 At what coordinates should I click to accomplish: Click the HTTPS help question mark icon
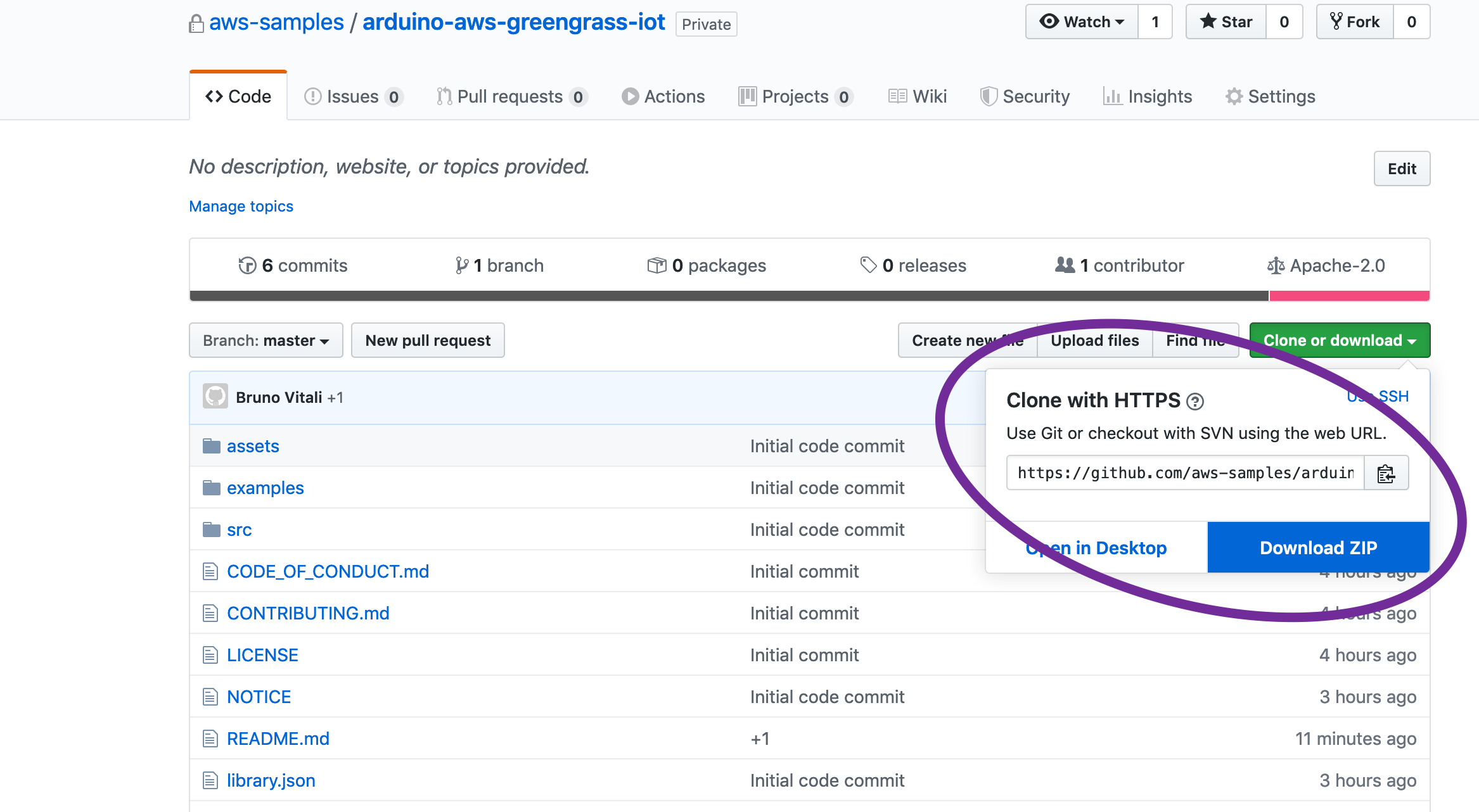[x=1194, y=402]
